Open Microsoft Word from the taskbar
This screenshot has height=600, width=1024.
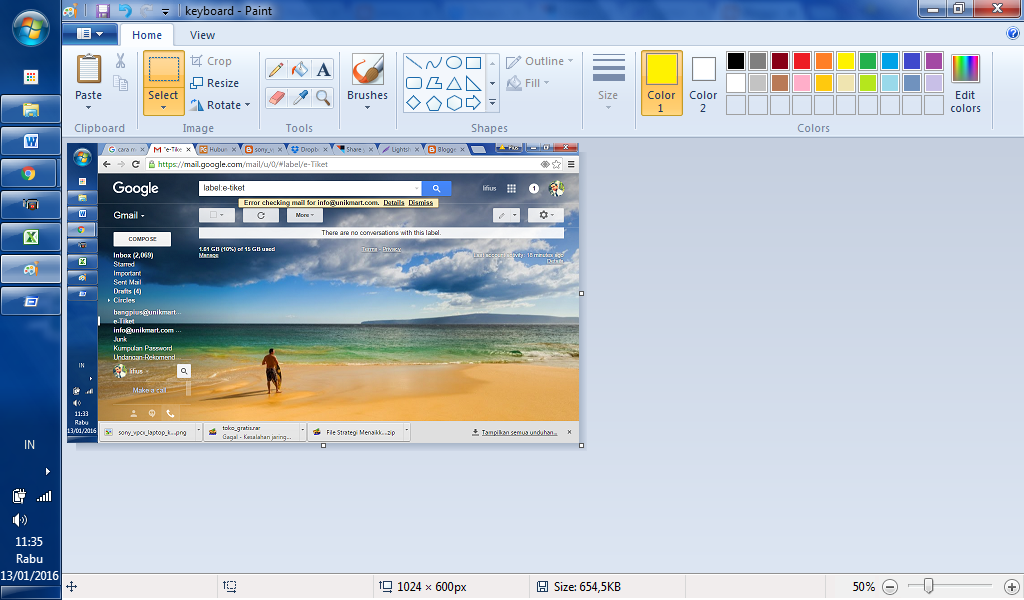[x=31, y=141]
